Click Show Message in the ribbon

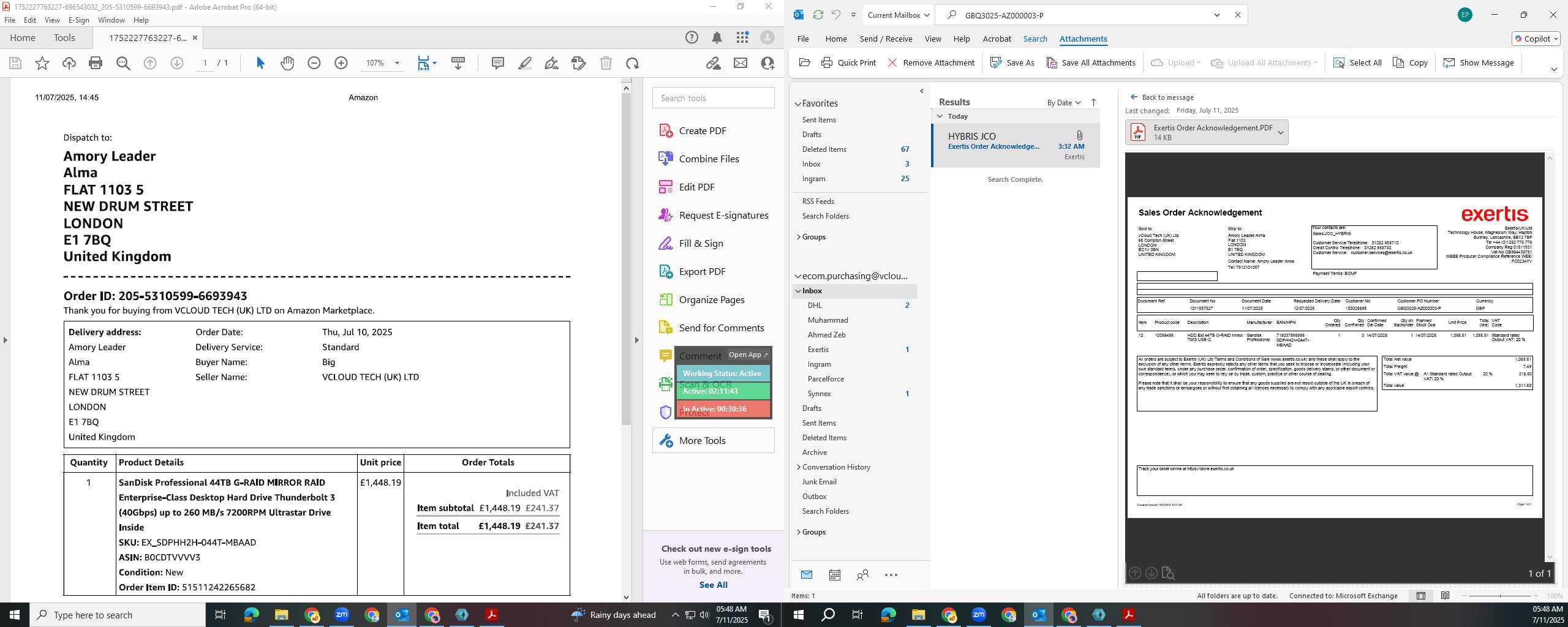tap(1478, 62)
